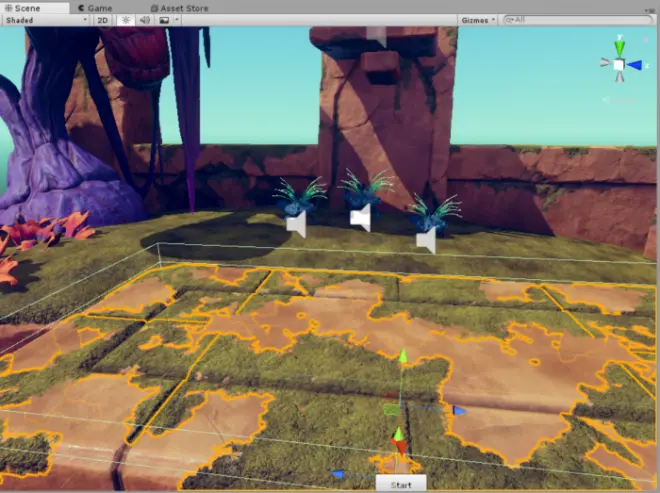Select the middle audio source speaker gizmo

pos(361,218)
